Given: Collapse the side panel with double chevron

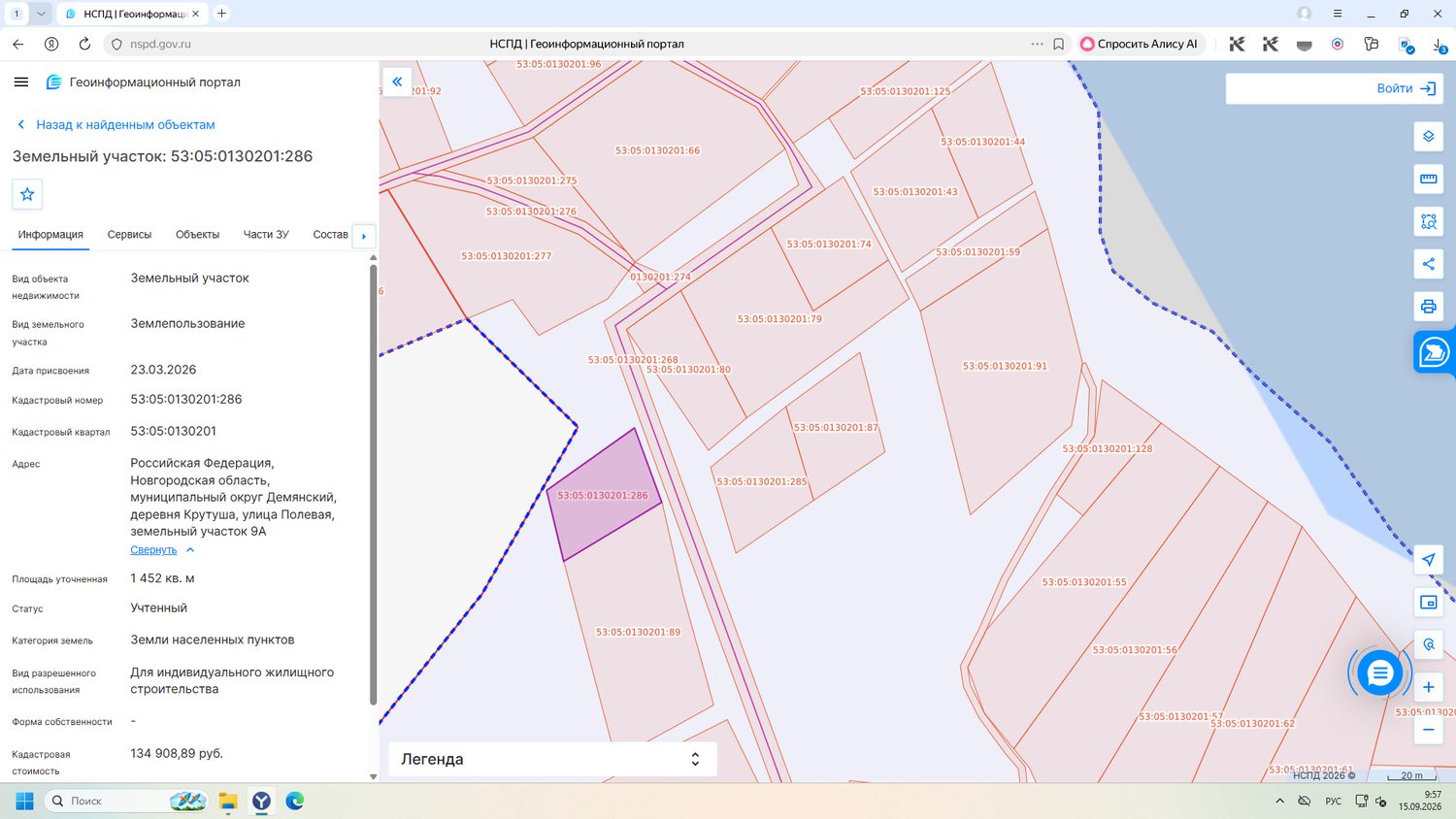Looking at the screenshot, I should 397,82.
